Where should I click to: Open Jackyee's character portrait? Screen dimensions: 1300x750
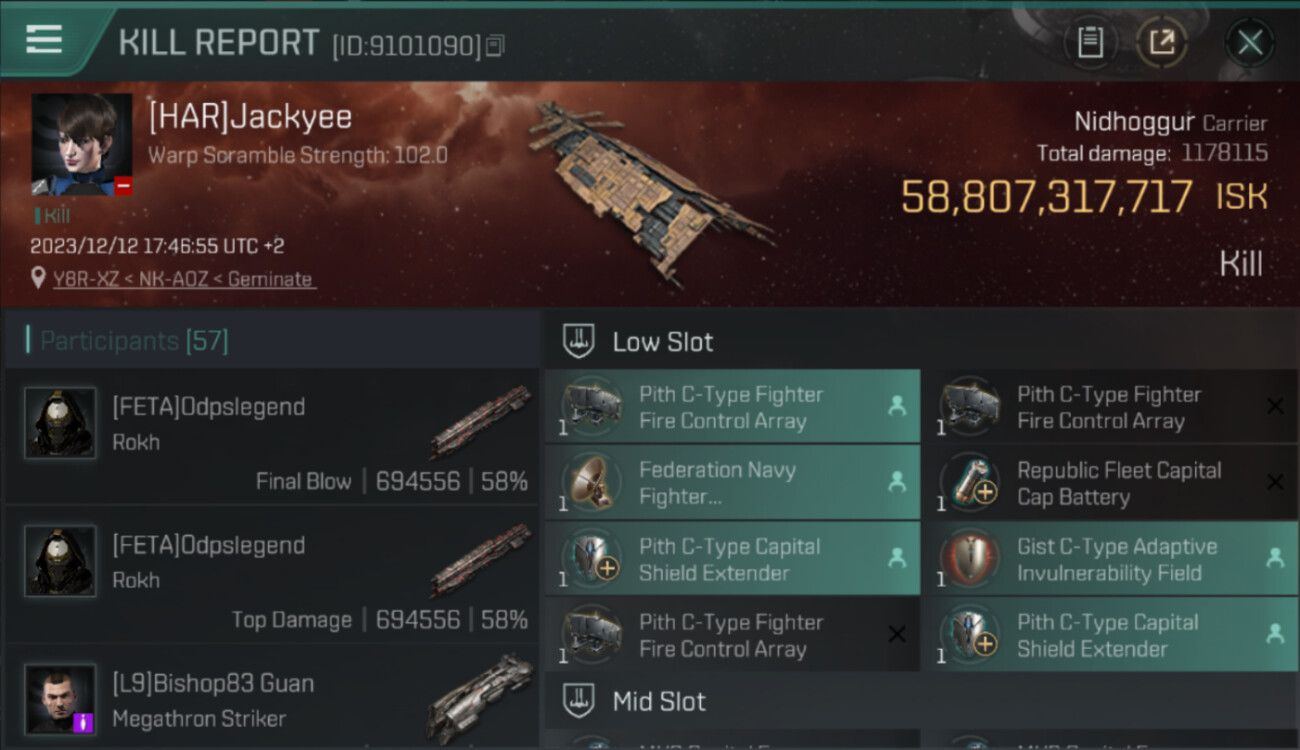tap(81, 144)
